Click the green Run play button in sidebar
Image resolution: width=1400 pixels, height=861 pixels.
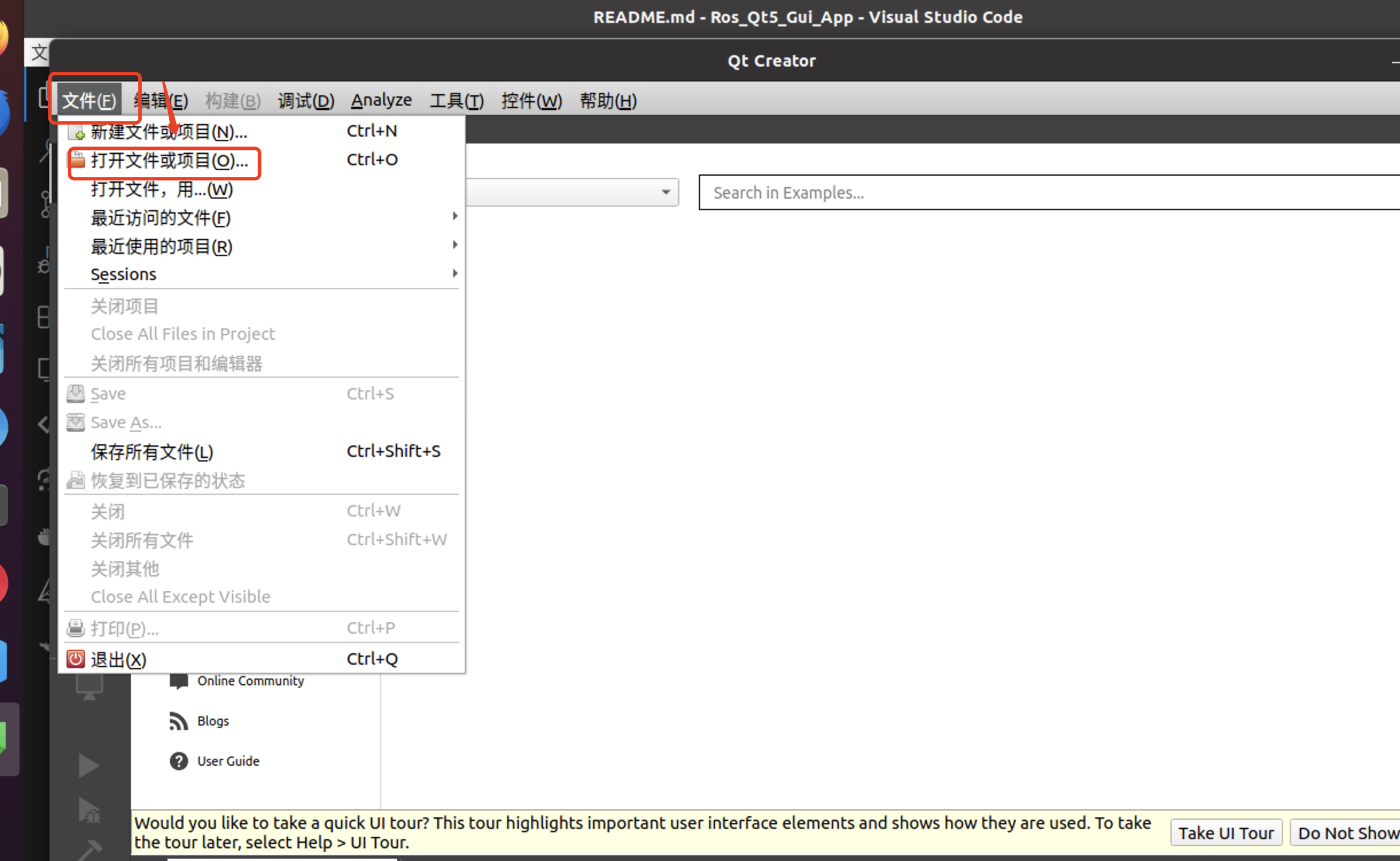88,766
